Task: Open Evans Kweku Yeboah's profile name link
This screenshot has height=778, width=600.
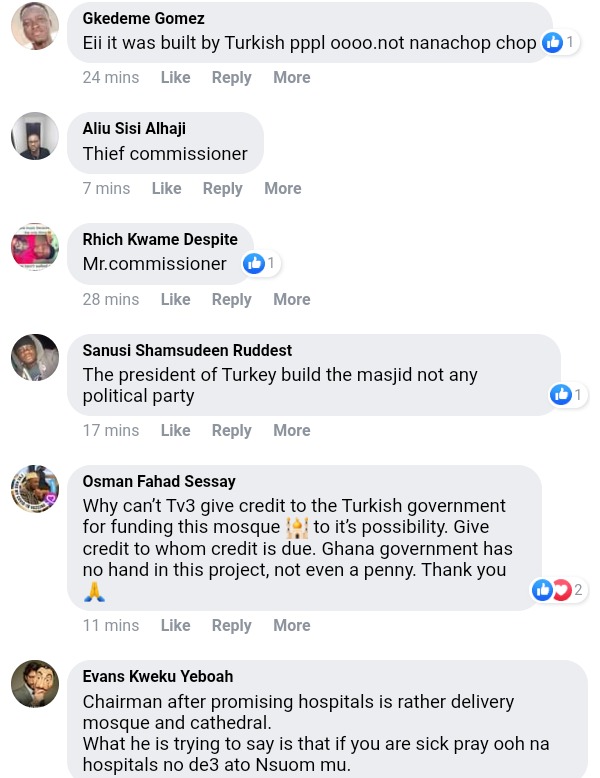Action: click(158, 676)
